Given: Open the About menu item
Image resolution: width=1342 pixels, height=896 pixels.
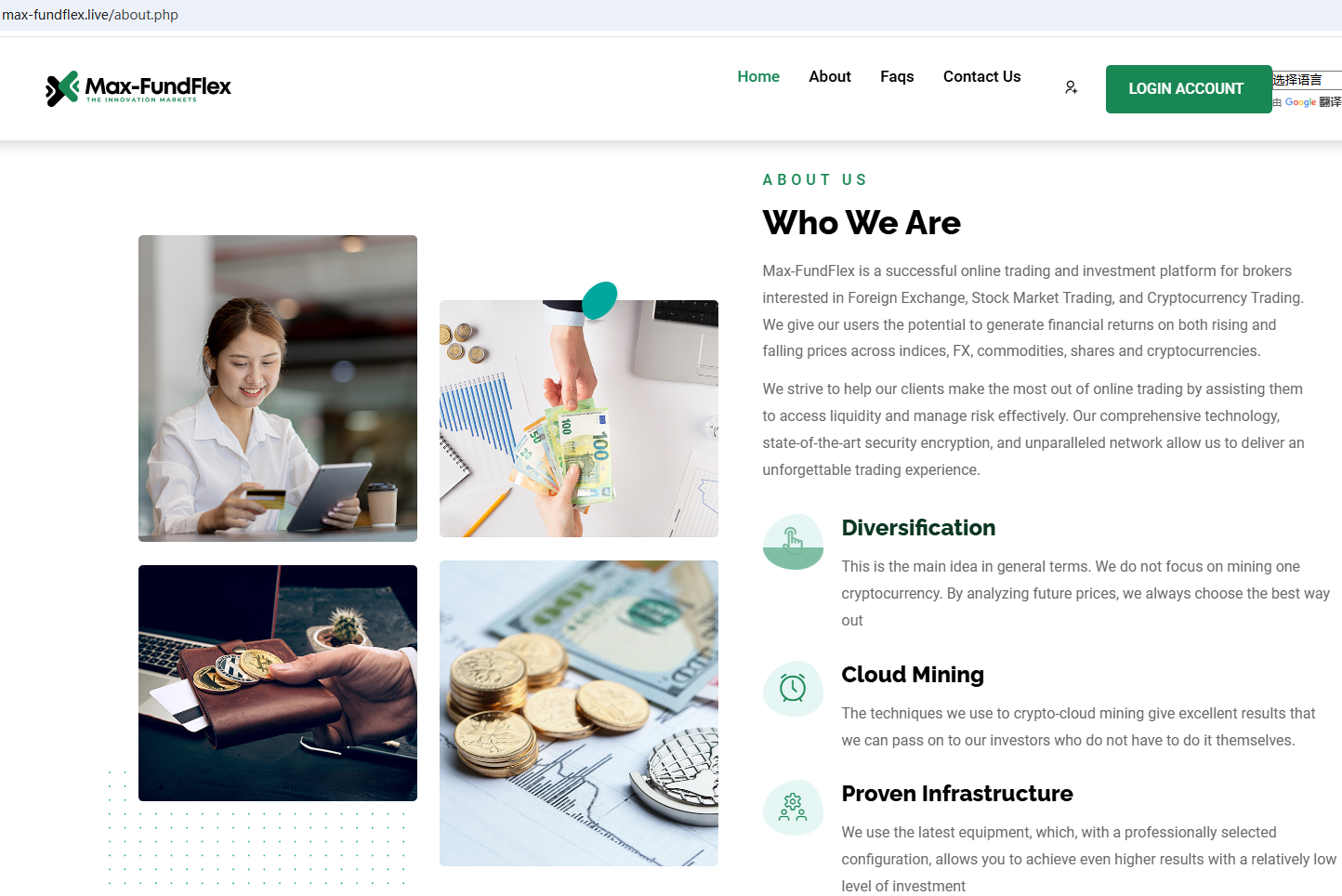Looking at the screenshot, I should [x=830, y=76].
